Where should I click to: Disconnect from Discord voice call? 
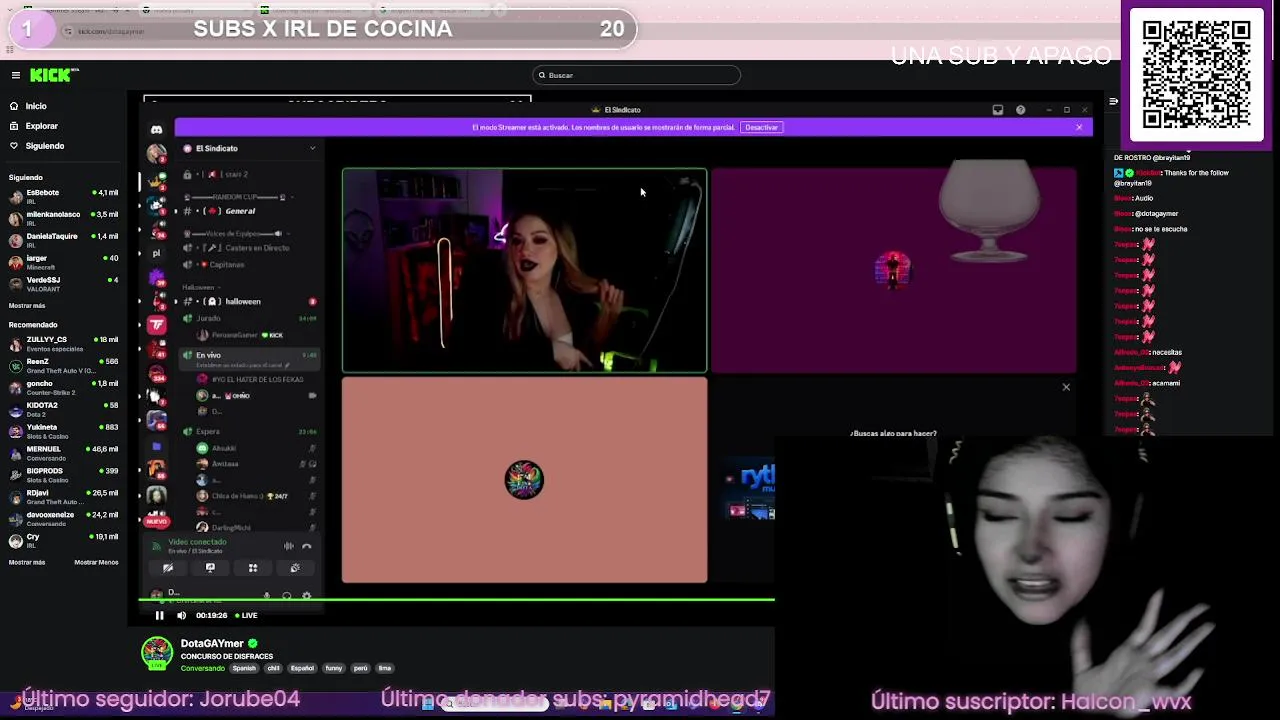point(307,546)
